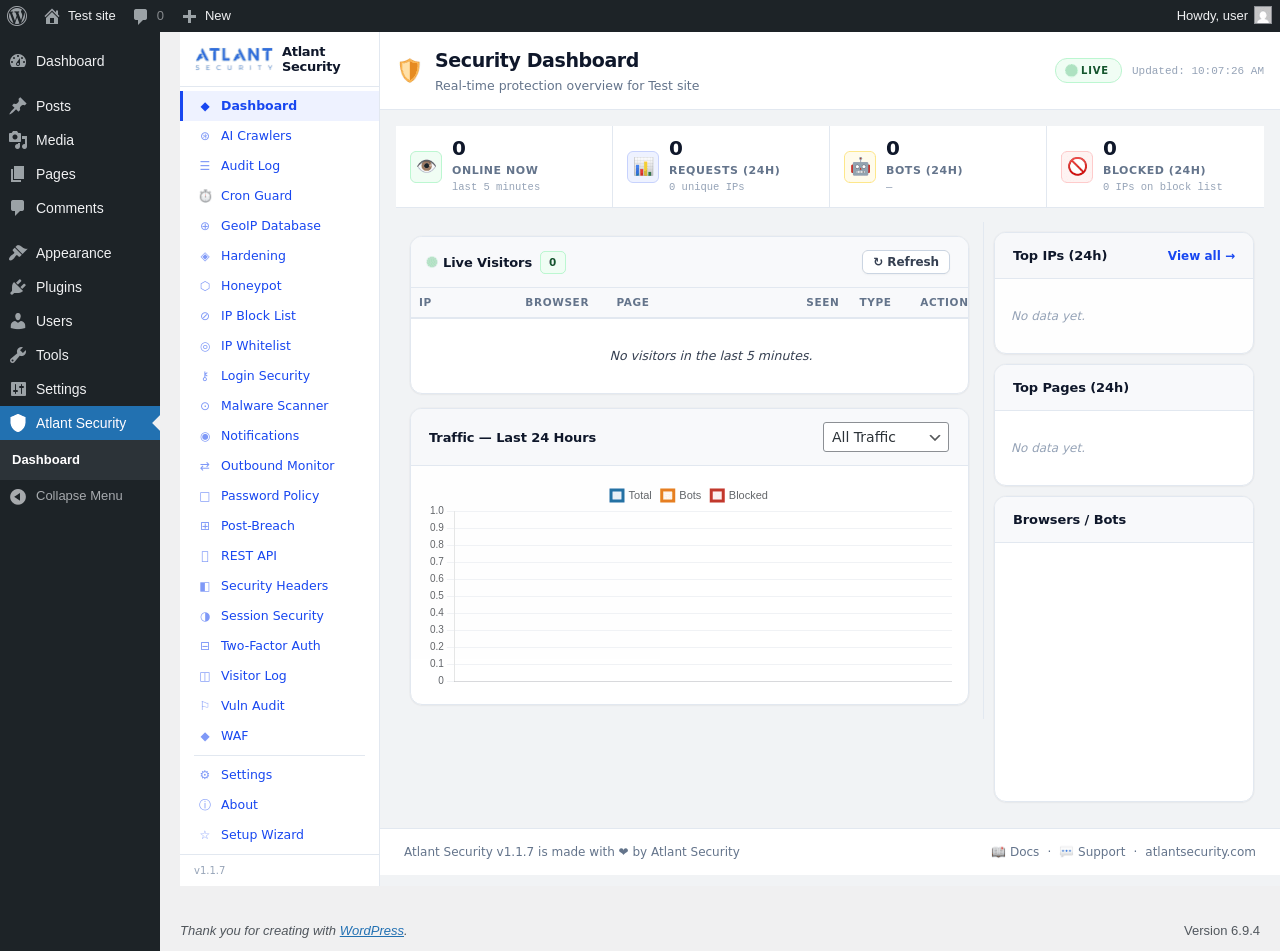The image size is (1280, 951).
Task: Click the GeoIP Database globe icon
Action: click(x=205, y=226)
